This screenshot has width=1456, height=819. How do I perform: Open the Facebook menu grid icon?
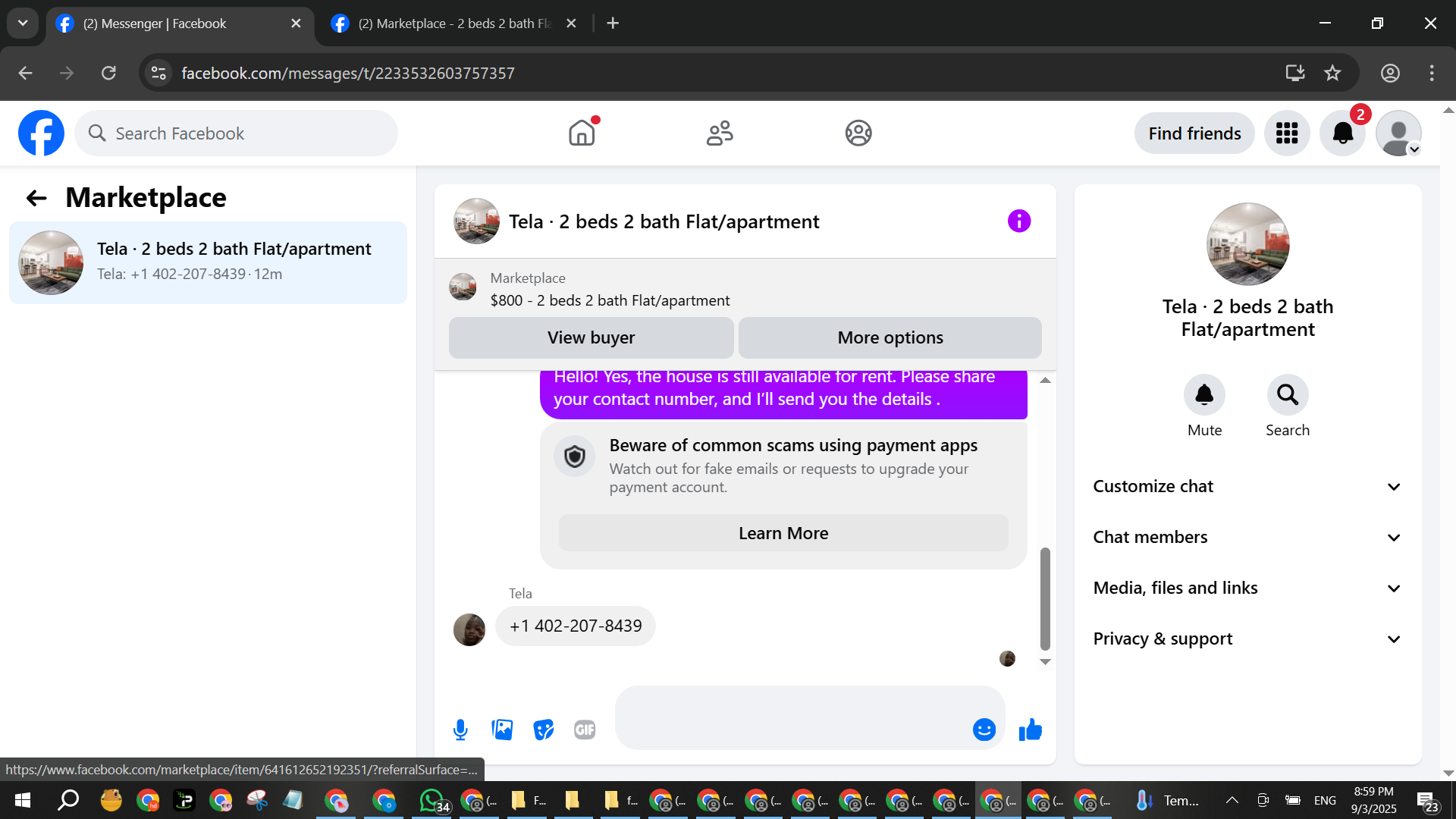[1287, 133]
